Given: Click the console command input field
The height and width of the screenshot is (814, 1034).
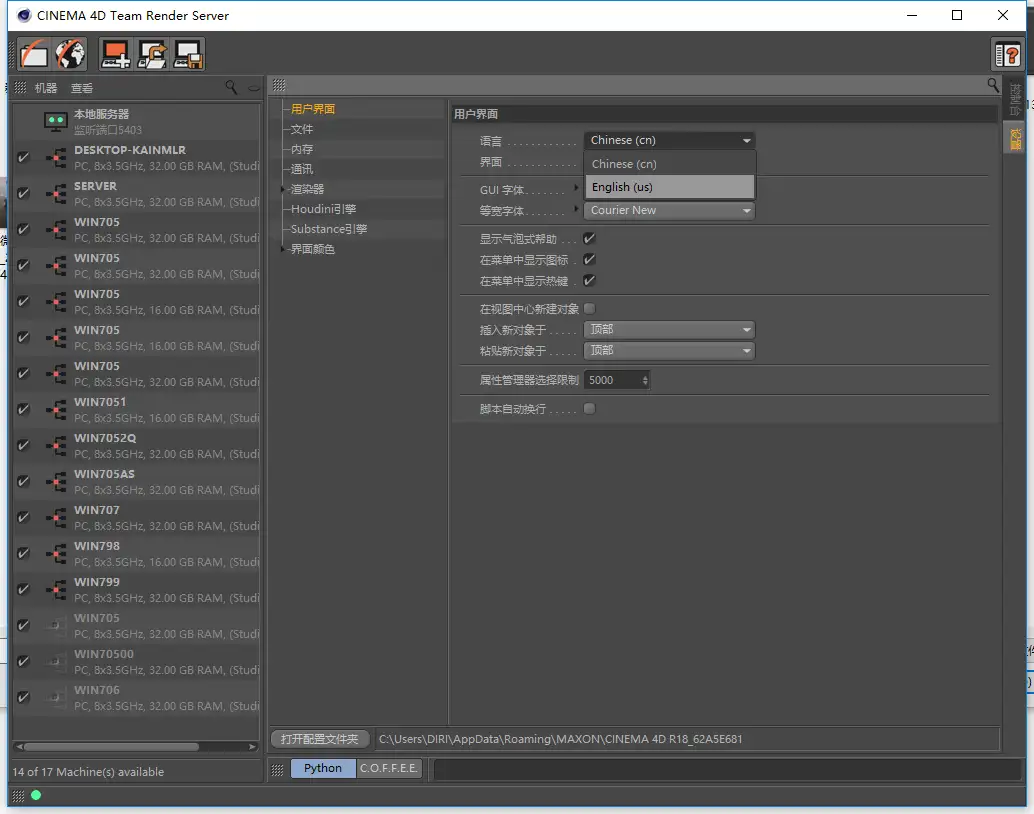Looking at the screenshot, I should [727, 769].
